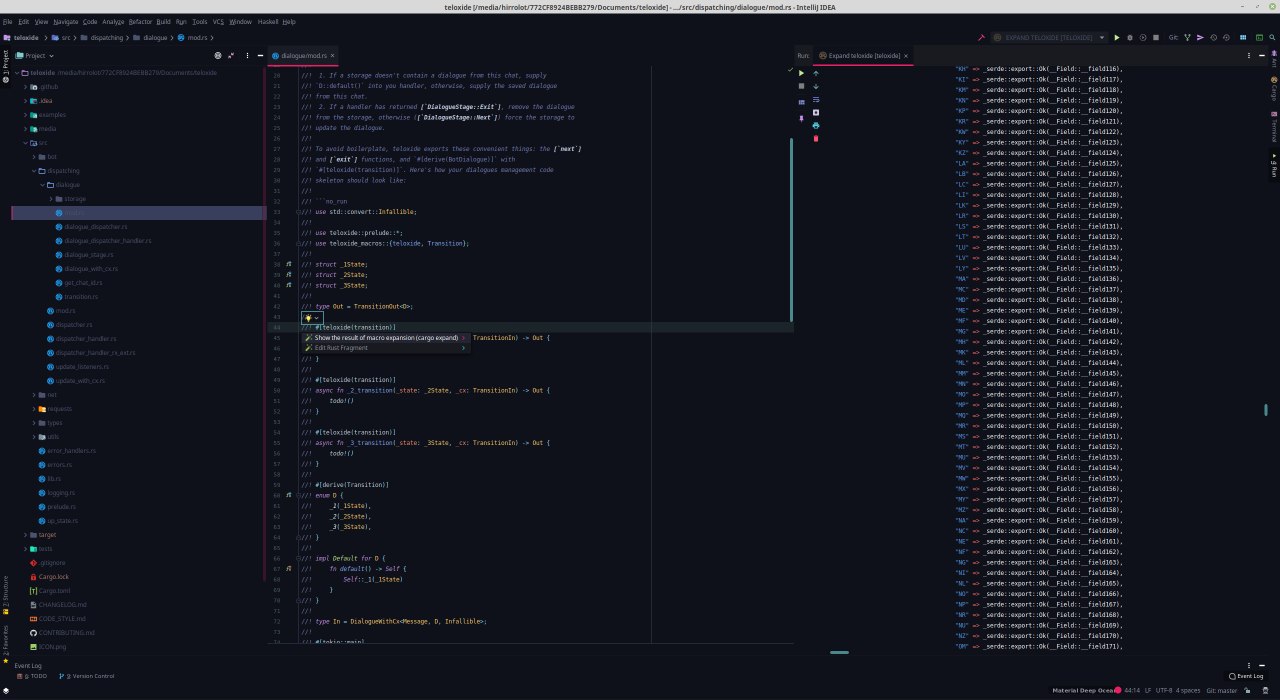Expand the target folder
1280x700 pixels.
pos(26,535)
